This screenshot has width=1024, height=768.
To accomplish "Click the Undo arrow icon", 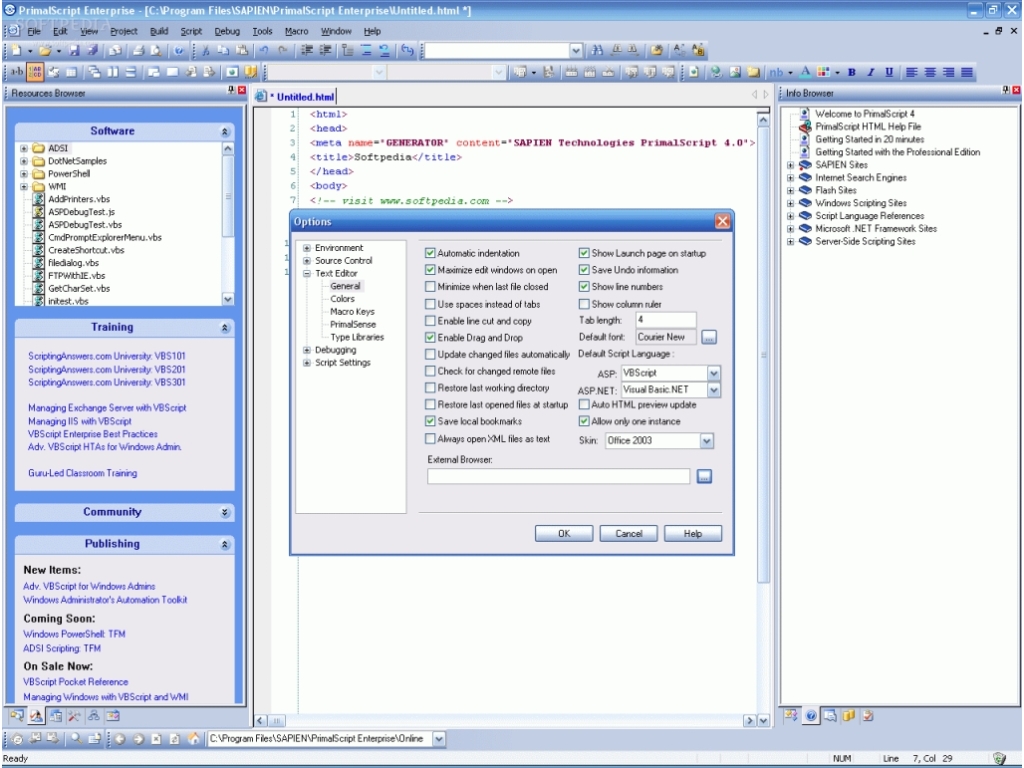I will (x=264, y=50).
